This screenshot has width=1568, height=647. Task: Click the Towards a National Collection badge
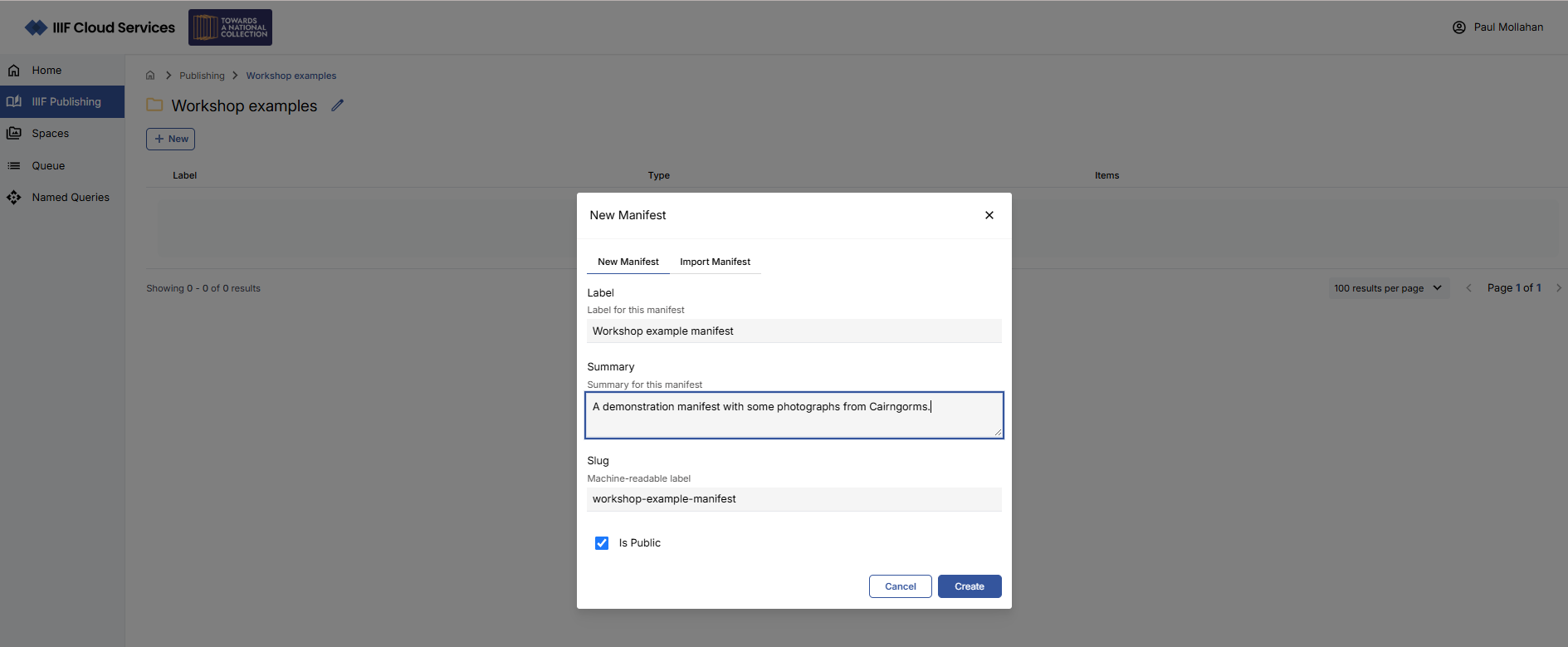tap(230, 27)
